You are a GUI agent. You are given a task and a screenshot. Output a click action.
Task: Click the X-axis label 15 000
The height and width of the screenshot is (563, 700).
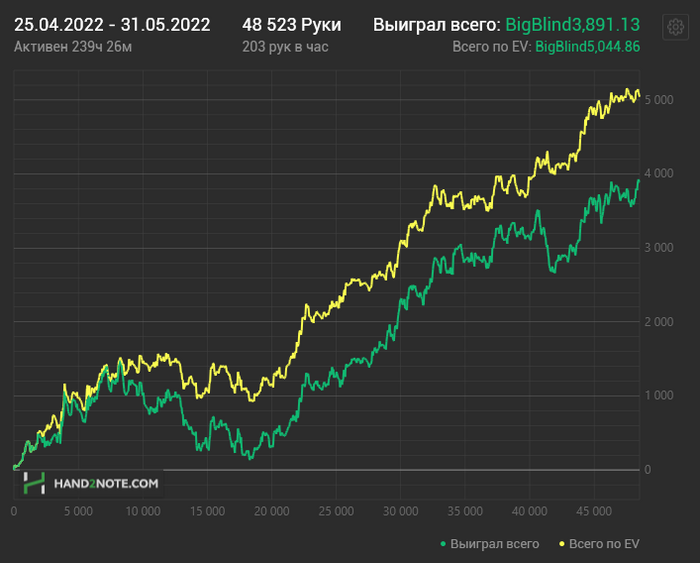coord(207,511)
